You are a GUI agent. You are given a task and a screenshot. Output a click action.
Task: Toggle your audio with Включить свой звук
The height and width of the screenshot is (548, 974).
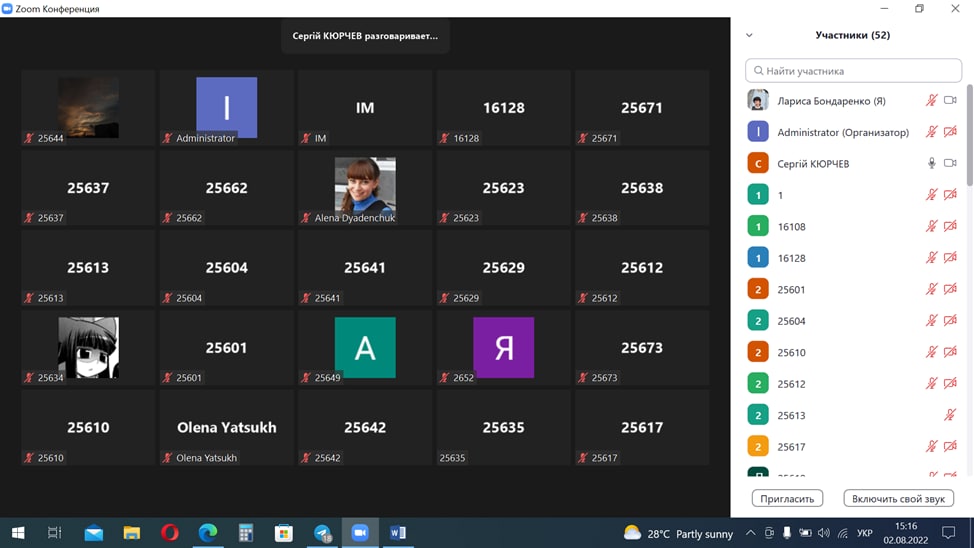[897, 498]
